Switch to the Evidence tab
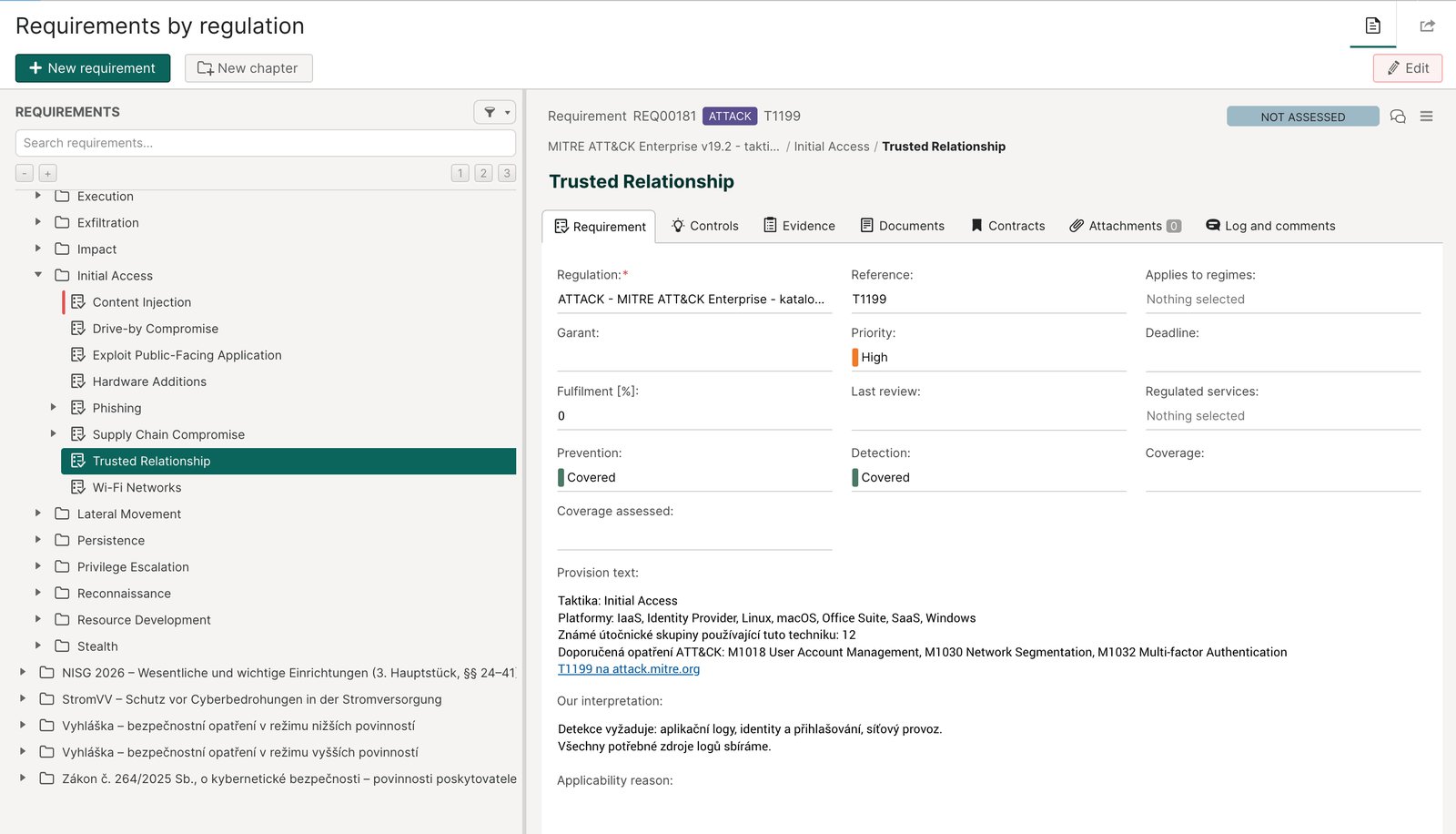This screenshot has width=1456, height=834. [799, 226]
